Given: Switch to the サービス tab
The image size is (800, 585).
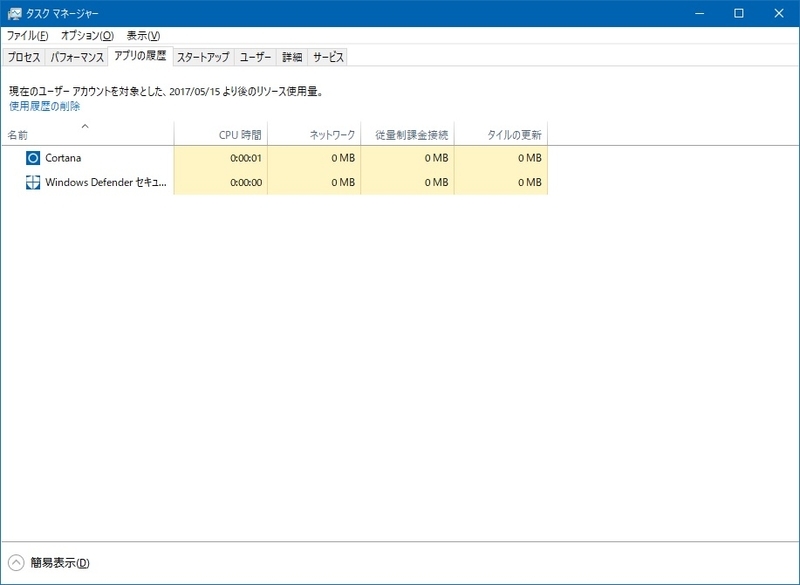Looking at the screenshot, I should pos(328,57).
